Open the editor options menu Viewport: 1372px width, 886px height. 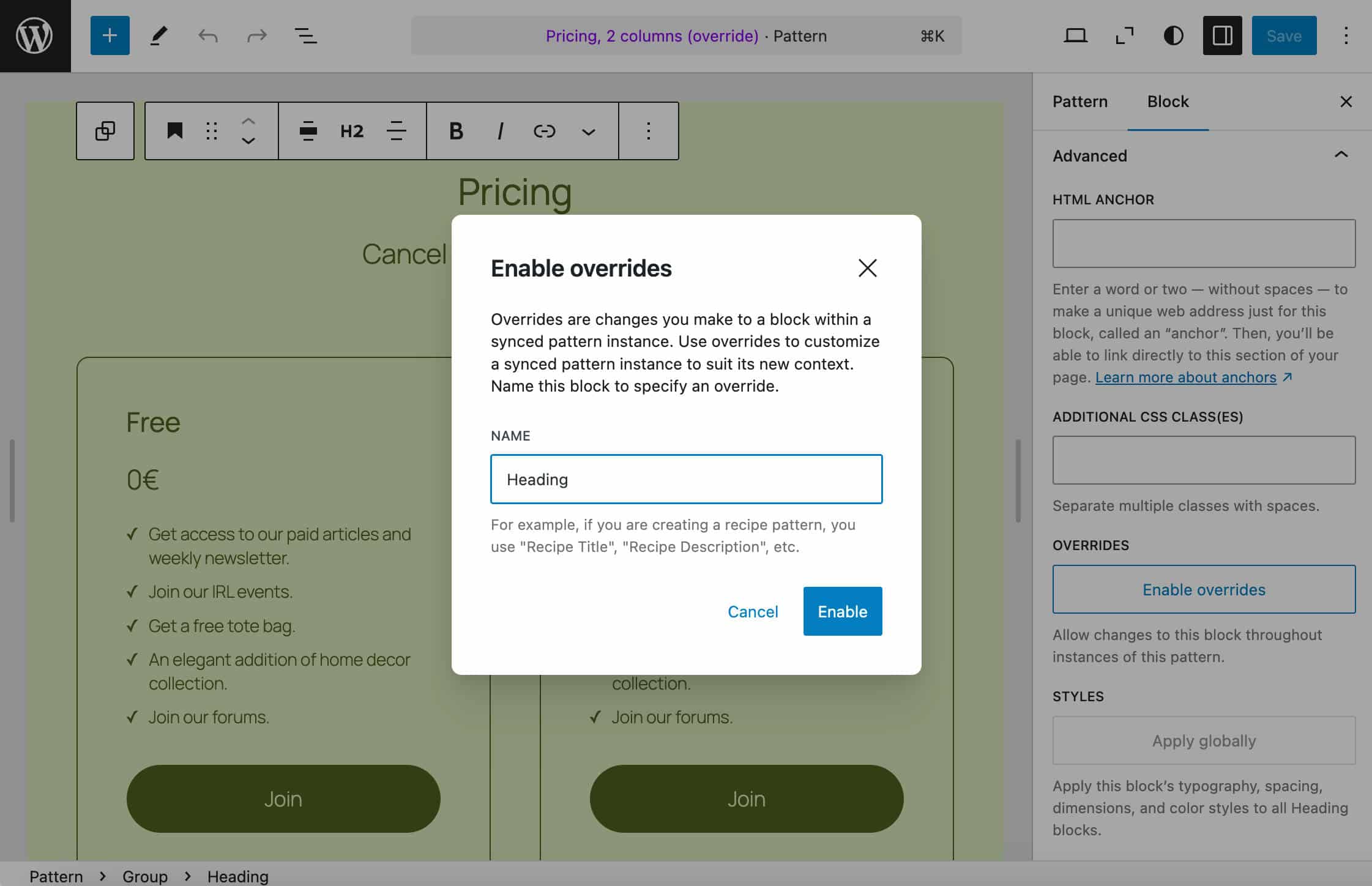(1346, 35)
